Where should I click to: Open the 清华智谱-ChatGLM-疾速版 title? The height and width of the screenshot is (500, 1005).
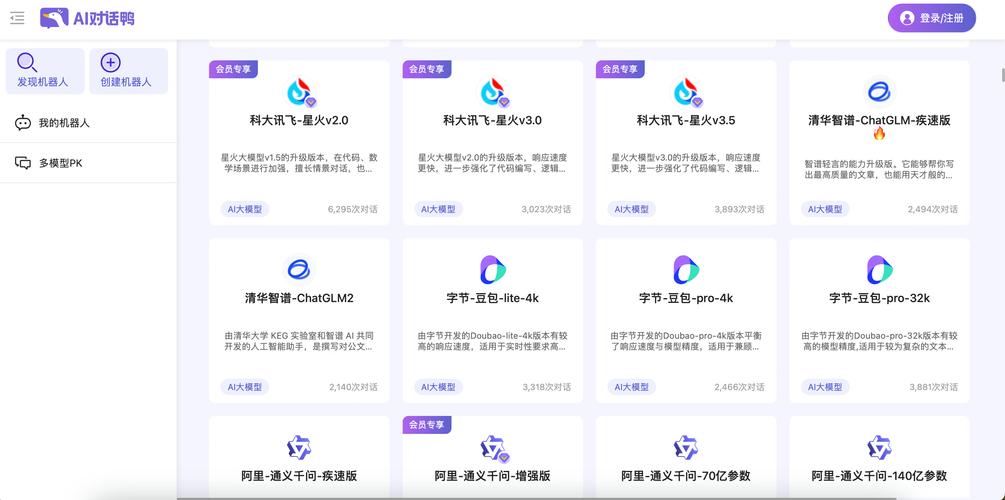[x=879, y=120]
